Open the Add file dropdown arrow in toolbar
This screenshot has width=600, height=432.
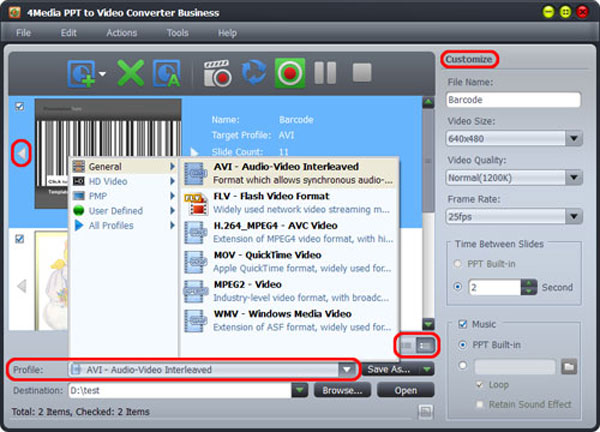pyautogui.click(x=102, y=73)
